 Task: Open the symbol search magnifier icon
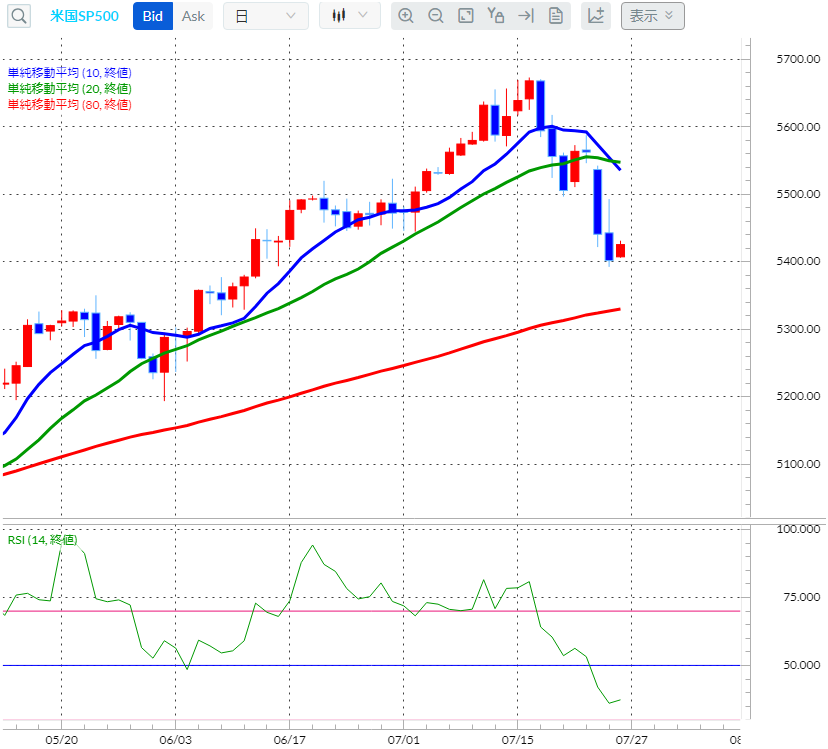pos(19,16)
